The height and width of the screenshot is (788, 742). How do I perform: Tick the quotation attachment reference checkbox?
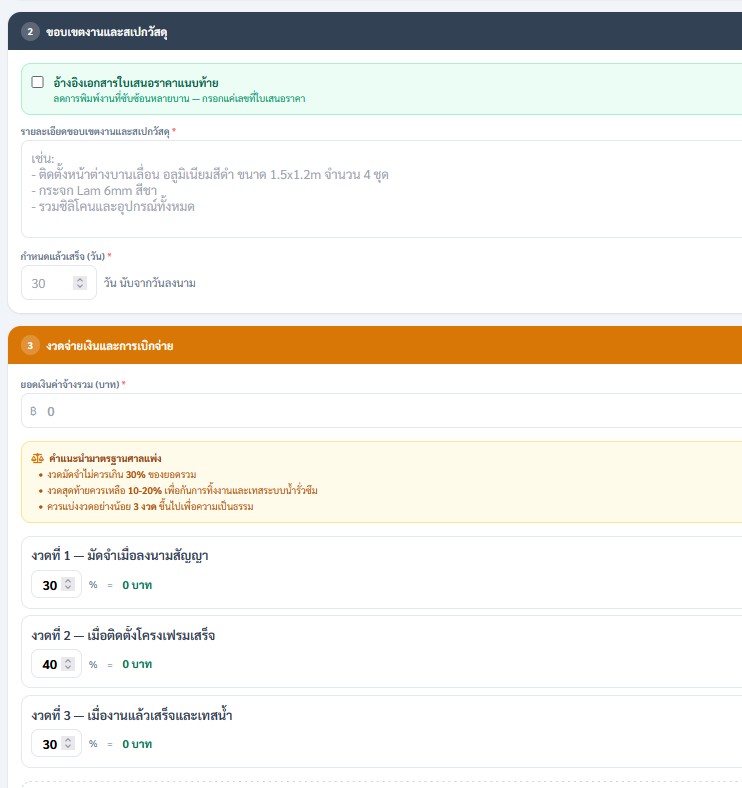tap(38, 82)
